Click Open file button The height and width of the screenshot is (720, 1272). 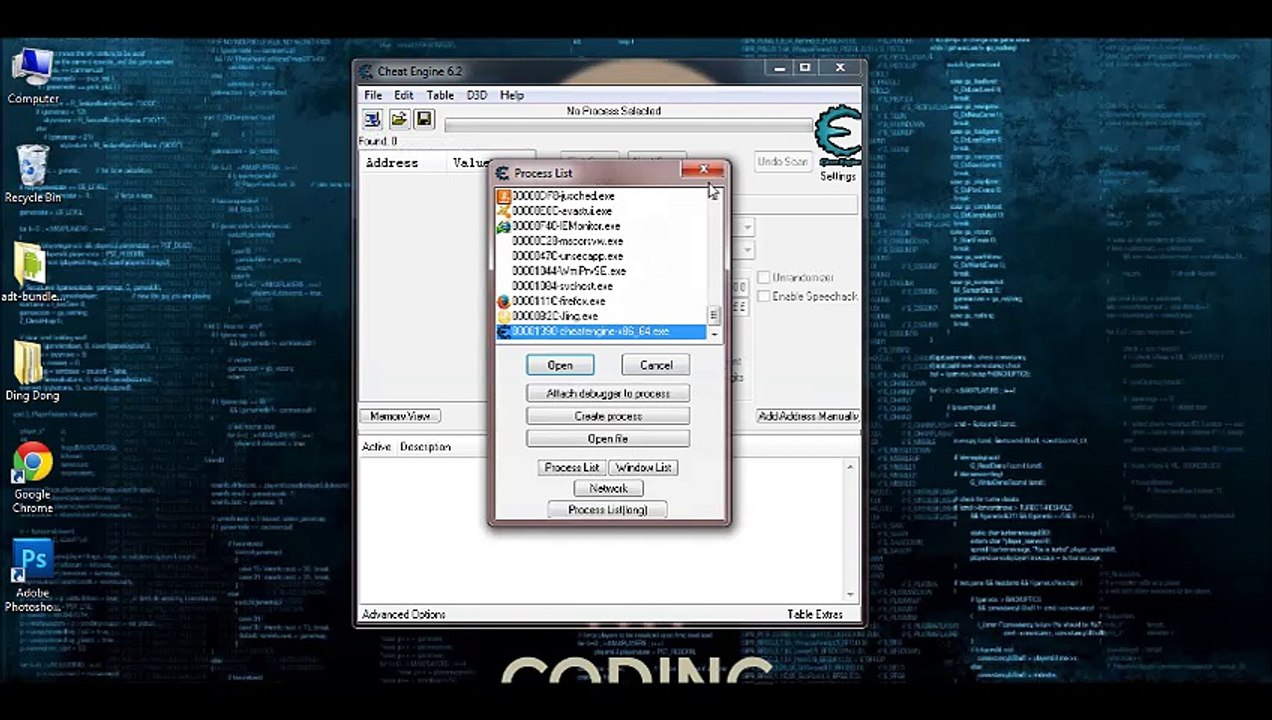(608, 439)
